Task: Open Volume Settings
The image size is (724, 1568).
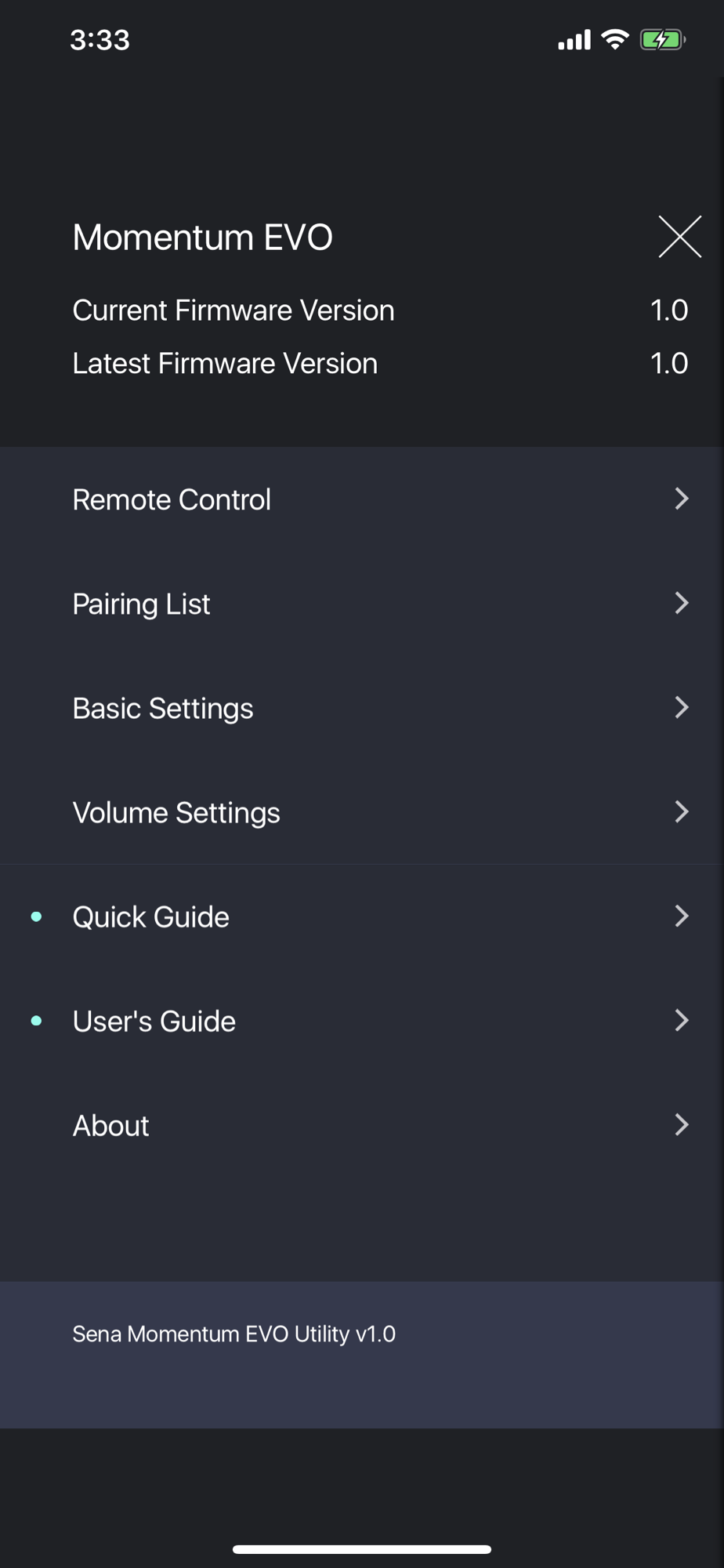Action: tap(362, 812)
